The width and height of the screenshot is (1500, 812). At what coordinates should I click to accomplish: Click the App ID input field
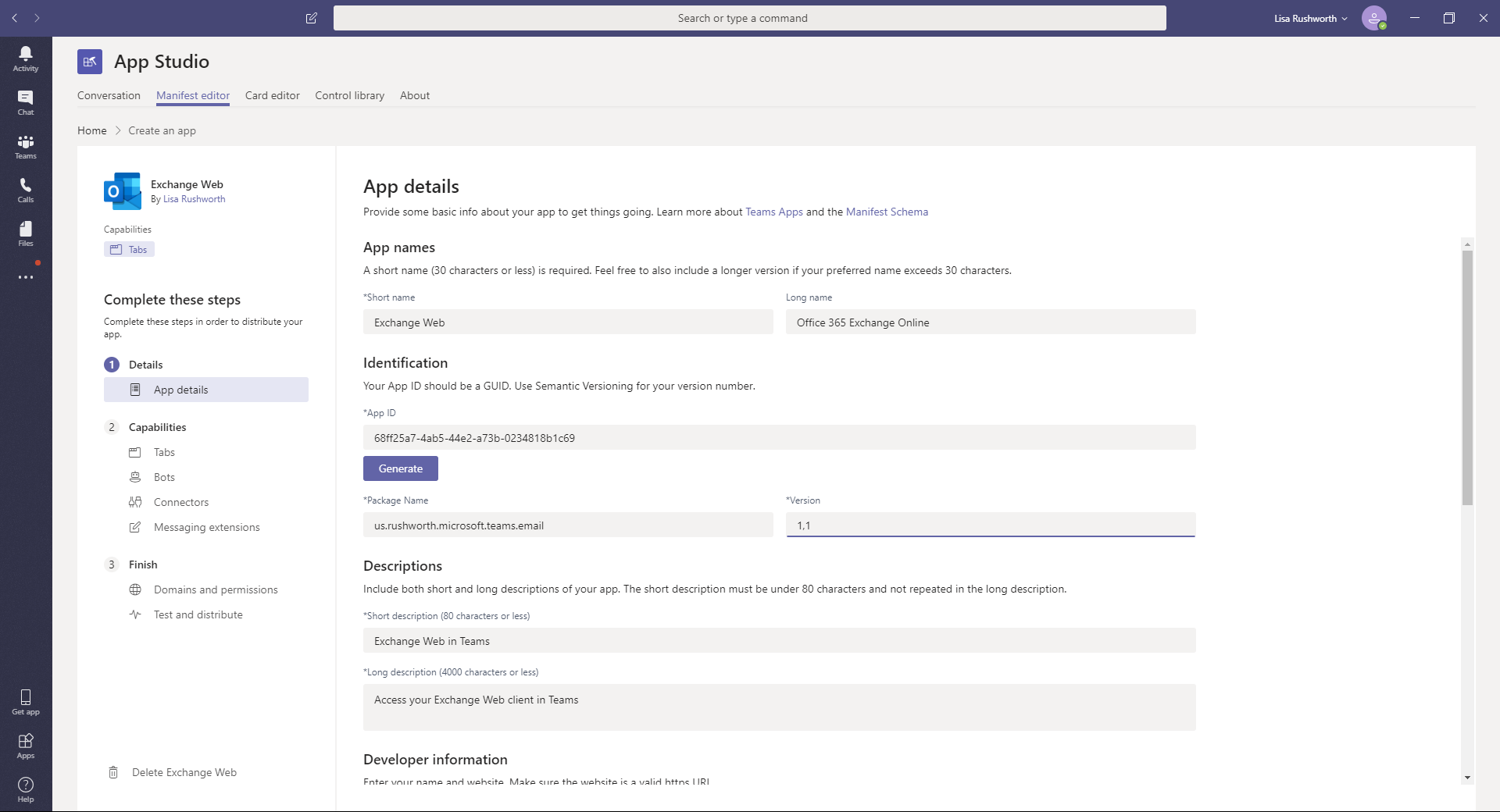pyautogui.click(x=780, y=437)
